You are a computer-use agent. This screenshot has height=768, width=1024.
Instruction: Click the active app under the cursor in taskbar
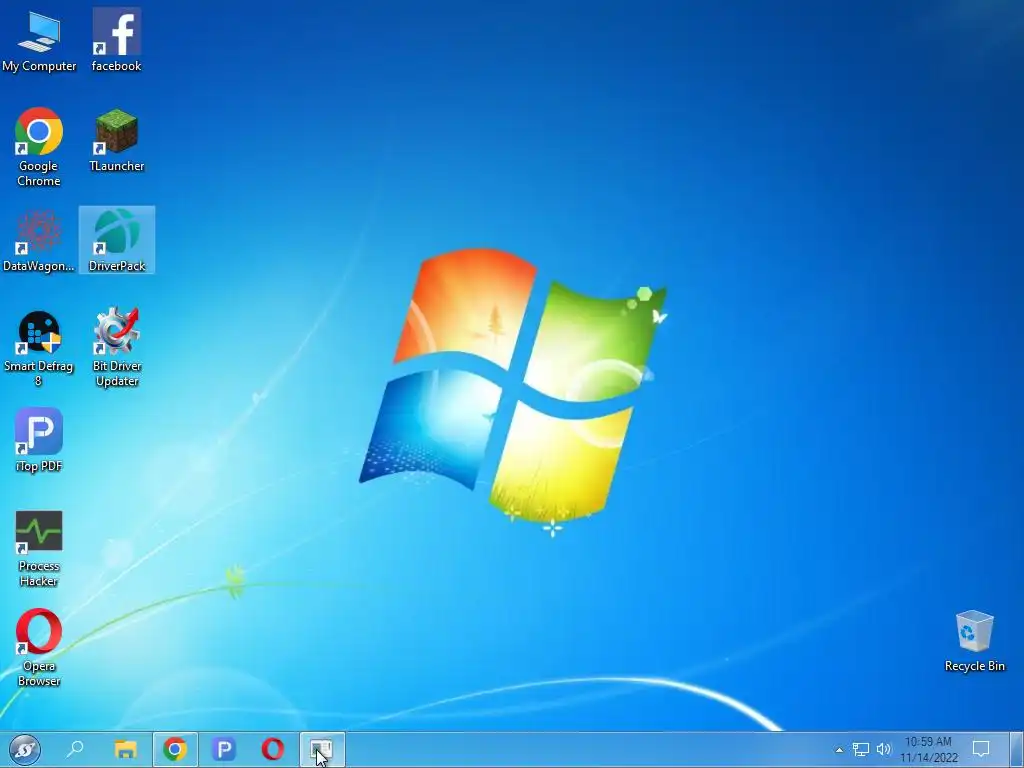pyautogui.click(x=322, y=750)
